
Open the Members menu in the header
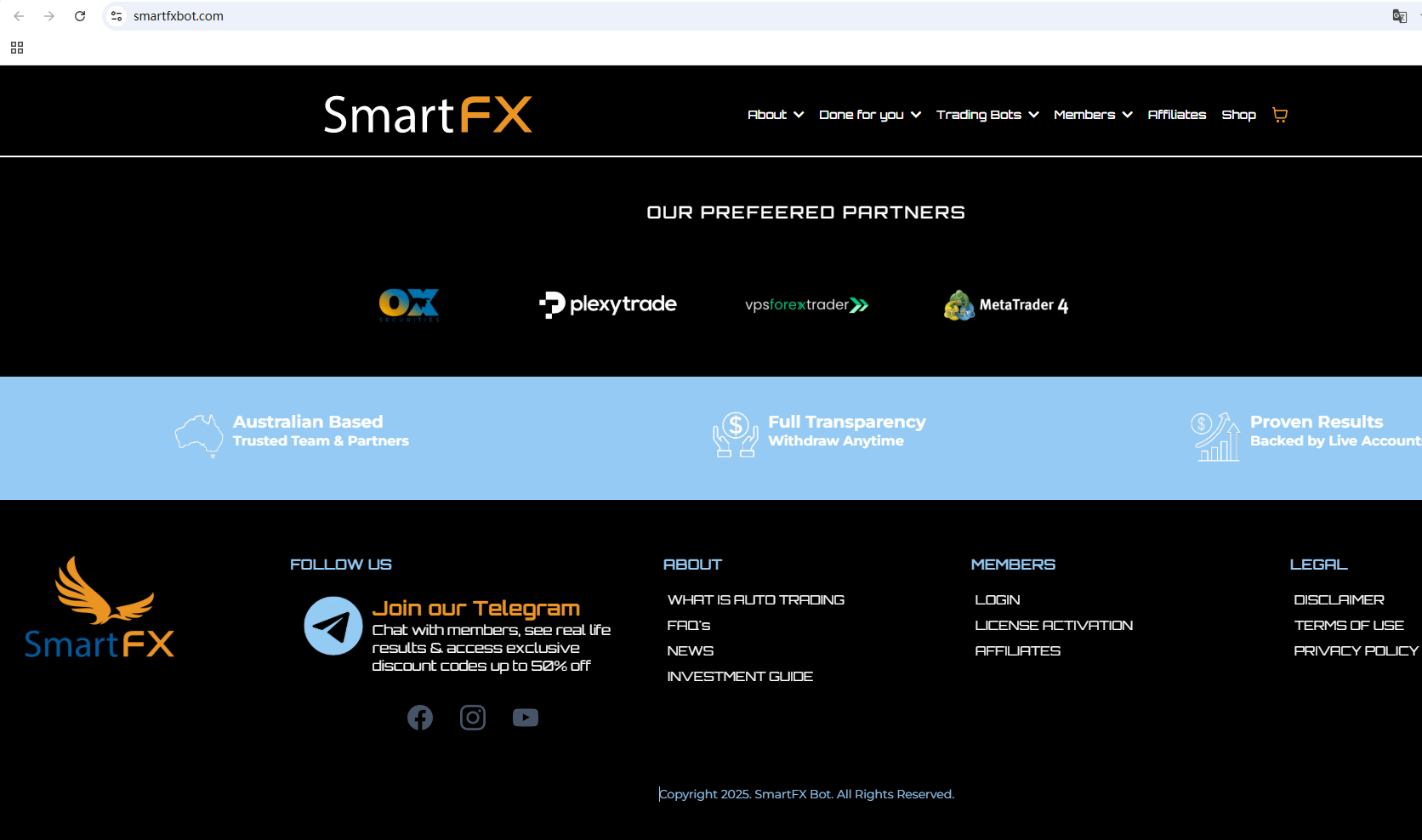pyautogui.click(x=1084, y=115)
